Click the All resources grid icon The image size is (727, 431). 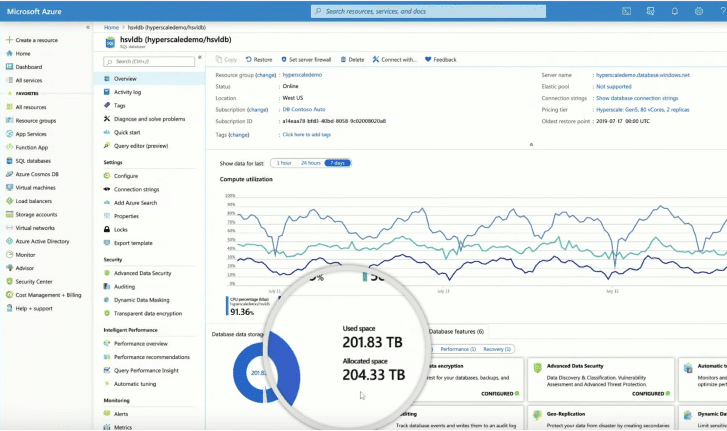pyautogui.click(x=9, y=107)
